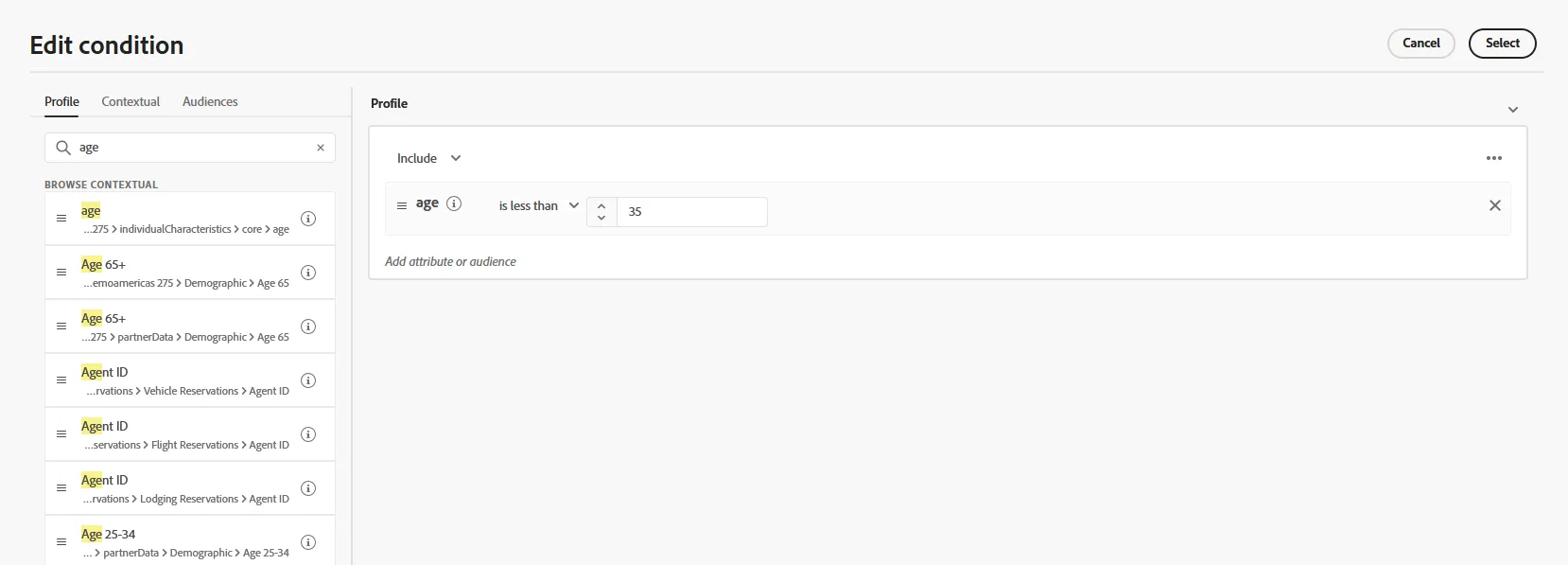Show info for Age 65+ under emoamericas

tap(308, 273)
